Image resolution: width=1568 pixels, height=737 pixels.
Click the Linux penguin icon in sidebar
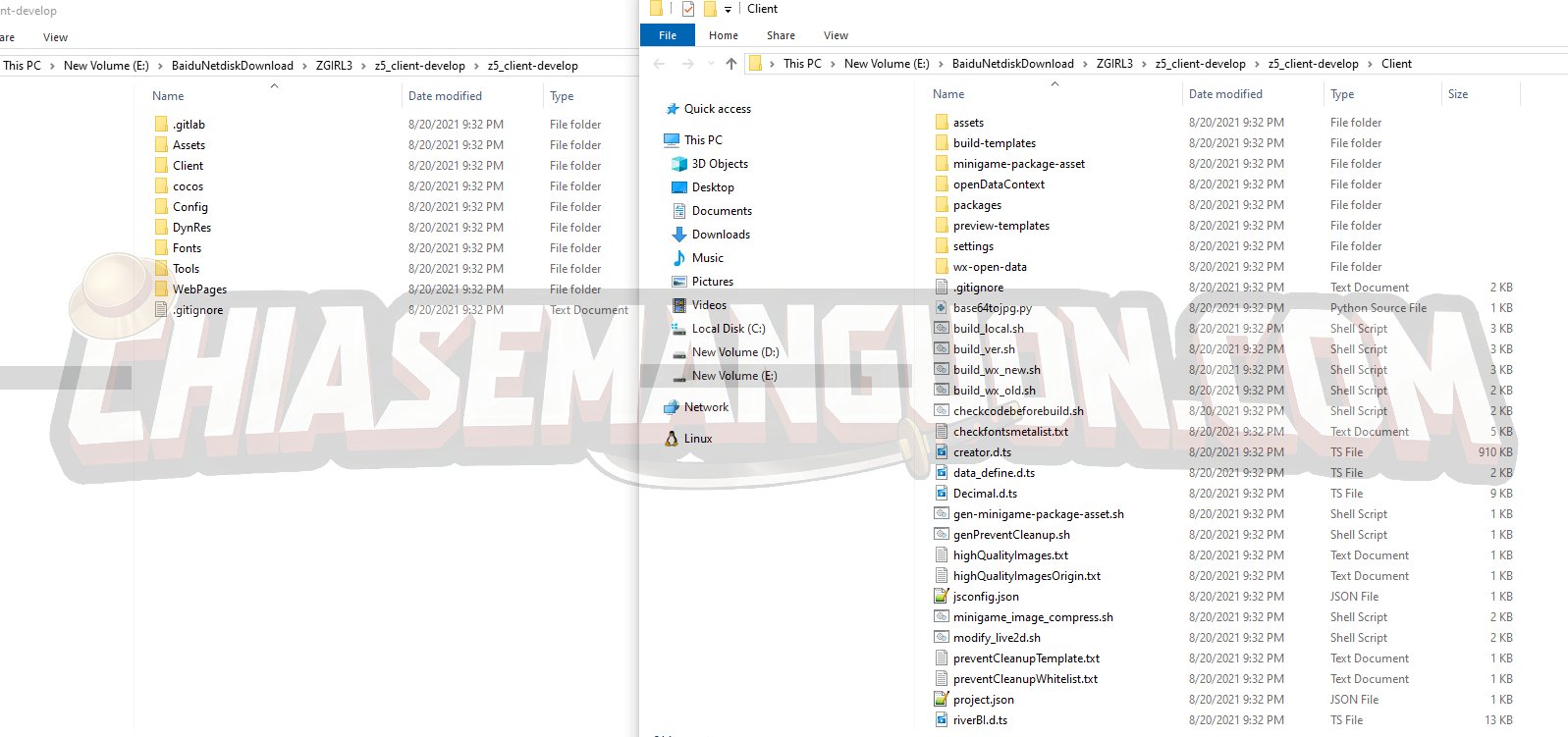pos(672,439)
